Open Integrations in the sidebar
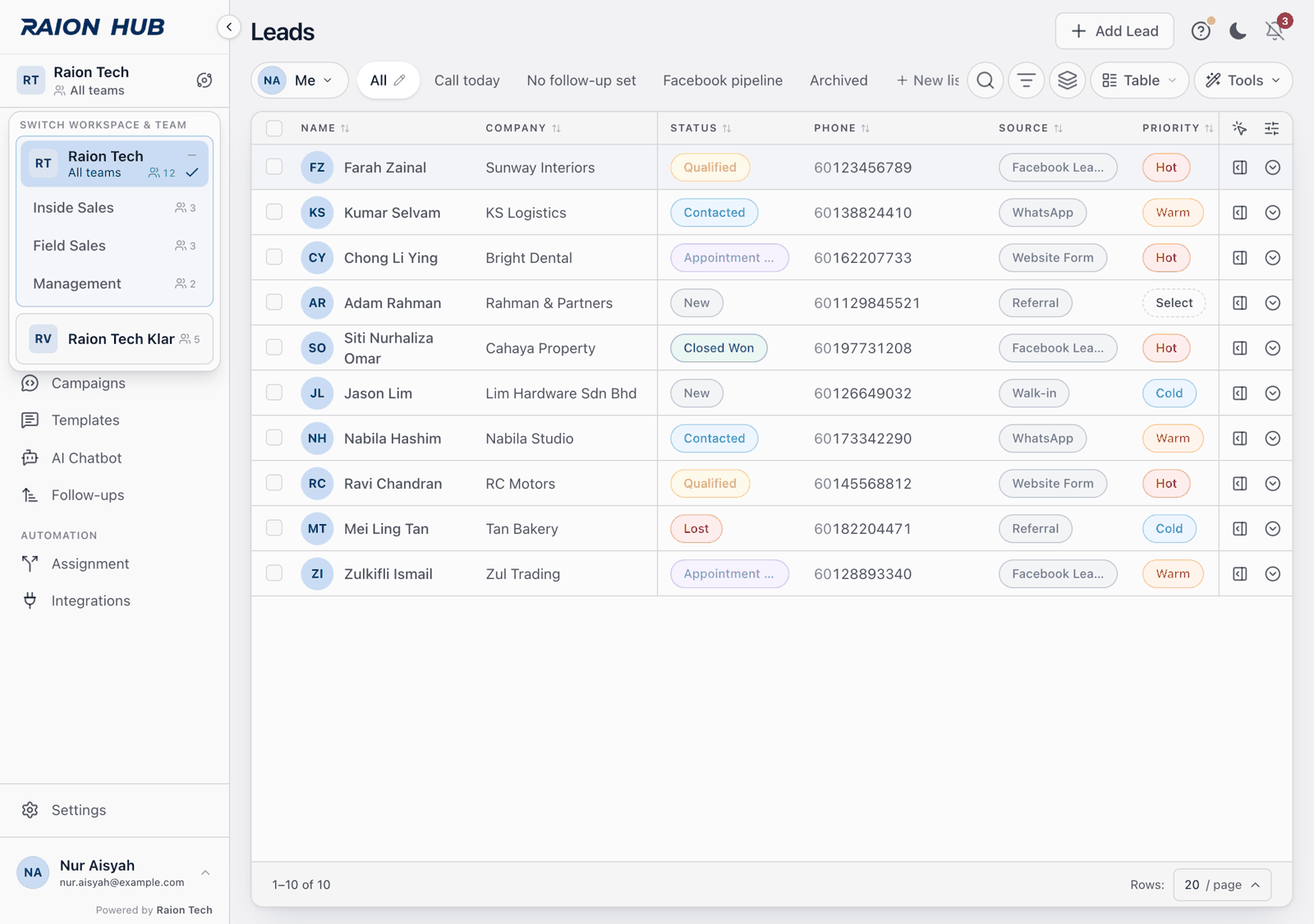Image resolution: width=1314 pixels, height=924 pixels. tap(114, 601)
